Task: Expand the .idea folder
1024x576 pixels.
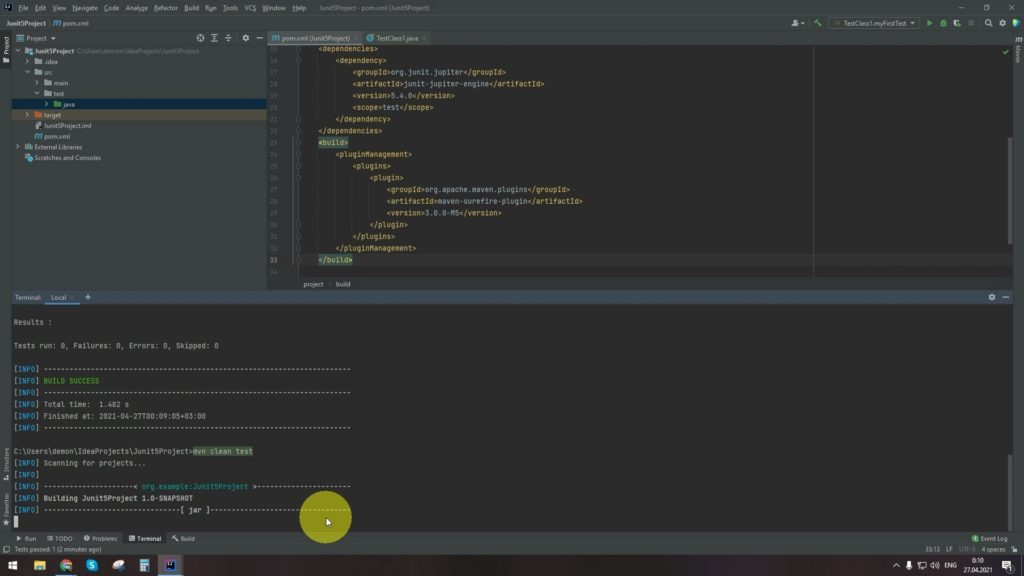Action: [x=27, y=61]
